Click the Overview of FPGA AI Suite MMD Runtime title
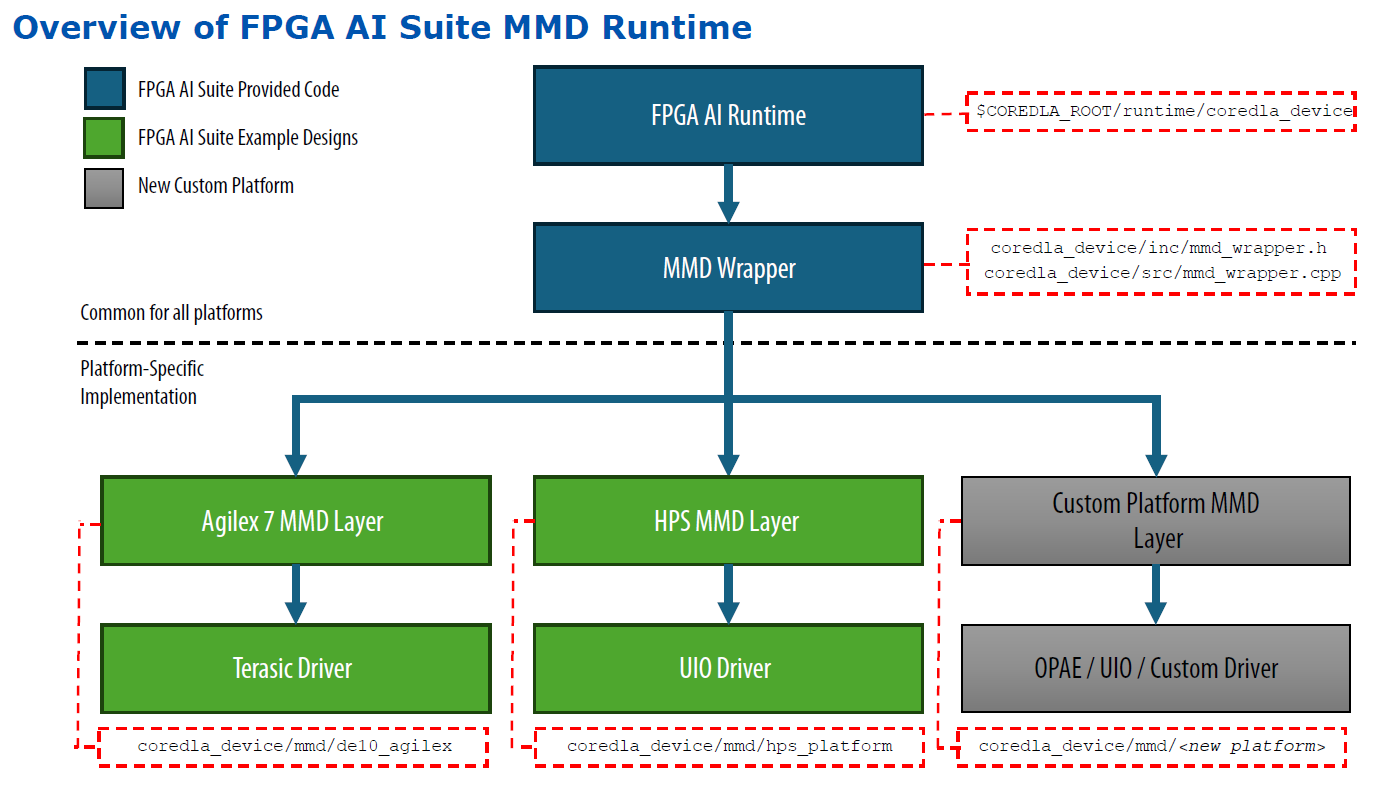This screenshot has height=785, width=1381. pos(381,27)
